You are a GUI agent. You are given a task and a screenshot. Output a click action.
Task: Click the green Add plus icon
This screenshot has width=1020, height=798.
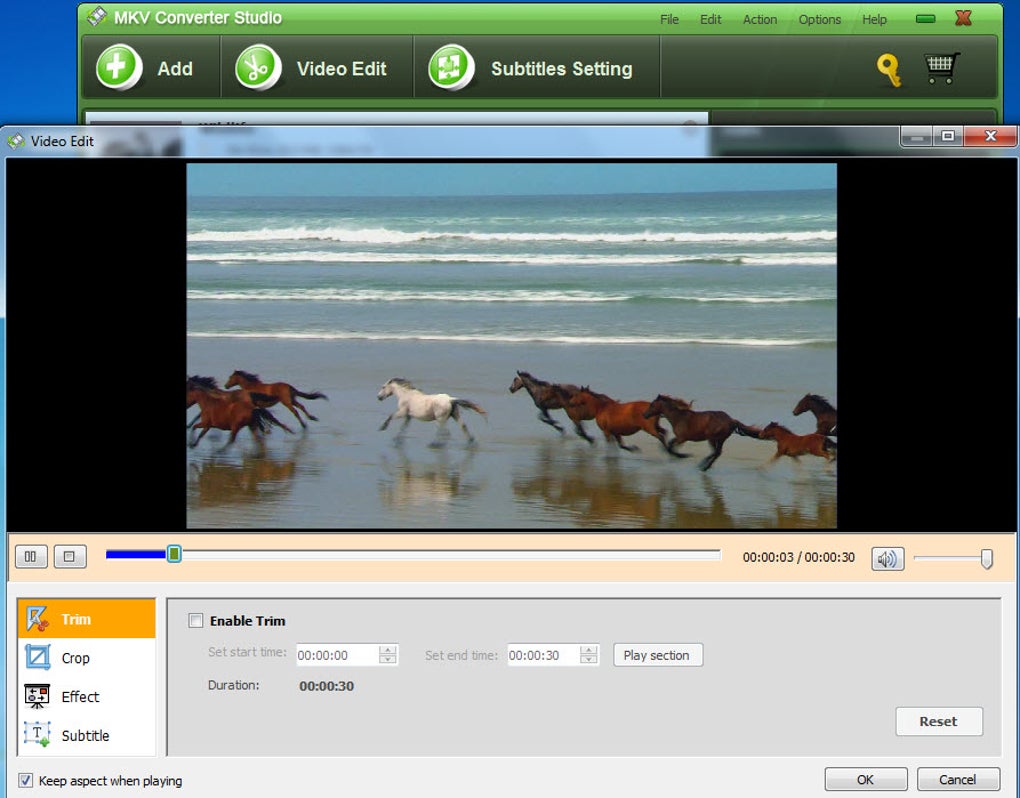[118, 67]
